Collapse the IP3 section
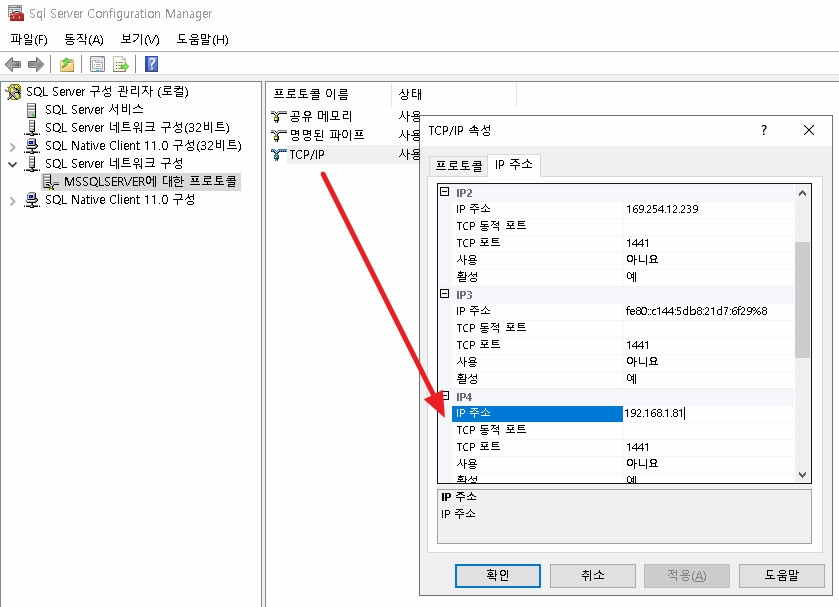This screenshot has width=839, height=607. (444, 293)
